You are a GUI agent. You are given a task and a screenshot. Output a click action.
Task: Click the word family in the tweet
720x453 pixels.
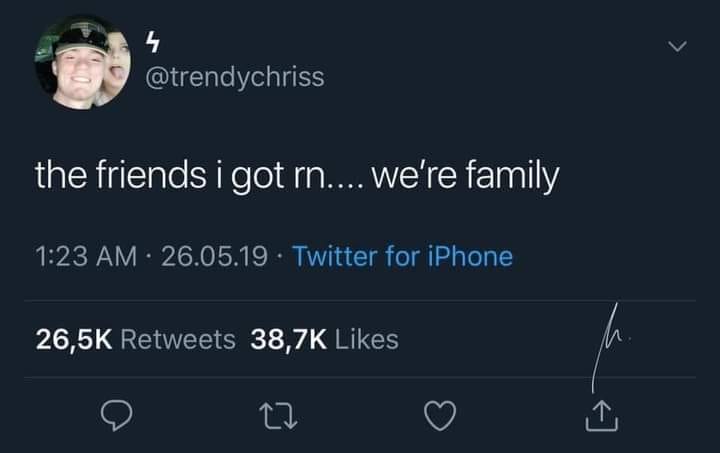[512, 176]
